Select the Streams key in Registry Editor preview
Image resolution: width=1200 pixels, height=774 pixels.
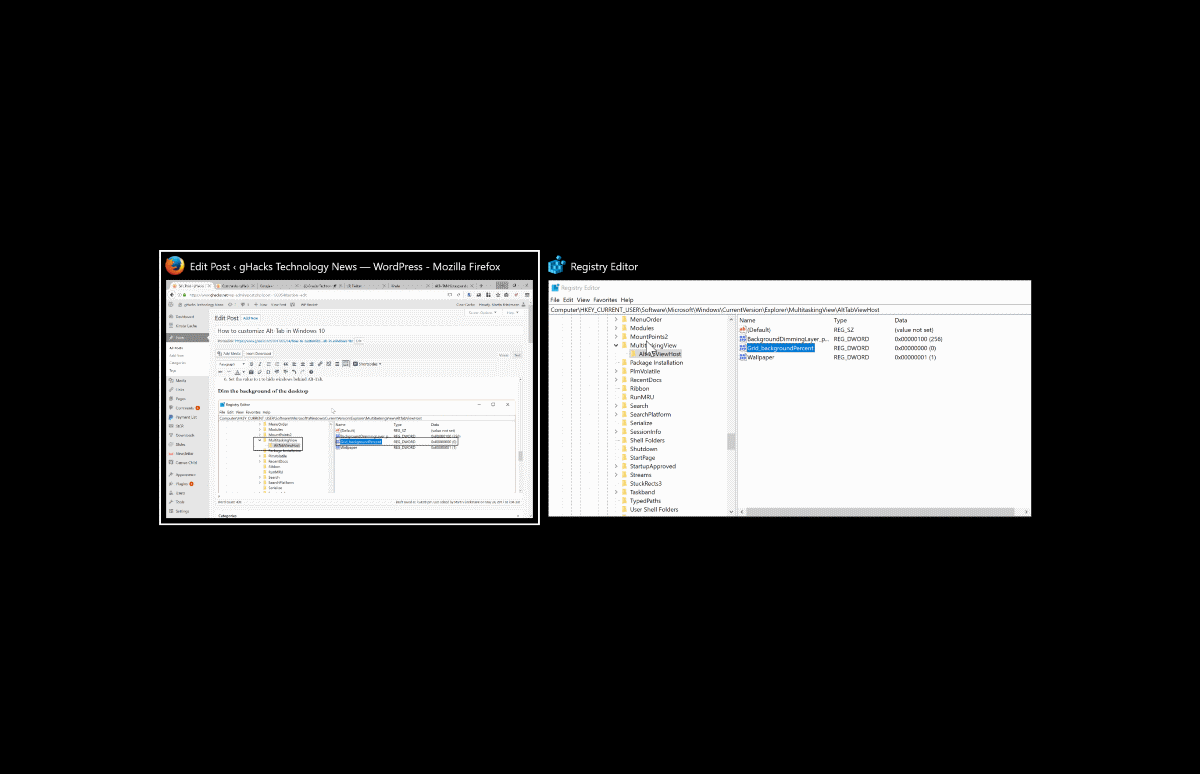tap(640, 475)
